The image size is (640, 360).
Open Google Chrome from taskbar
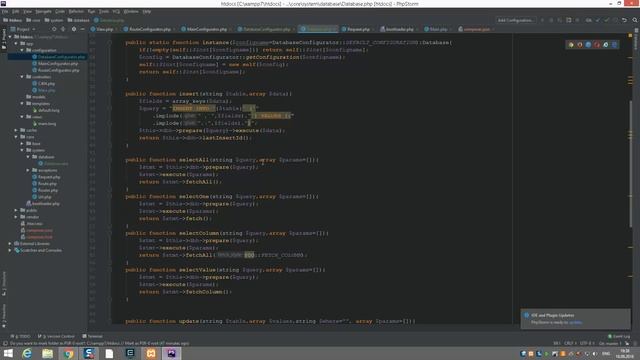pyautogui.click(x=69, y=353)
